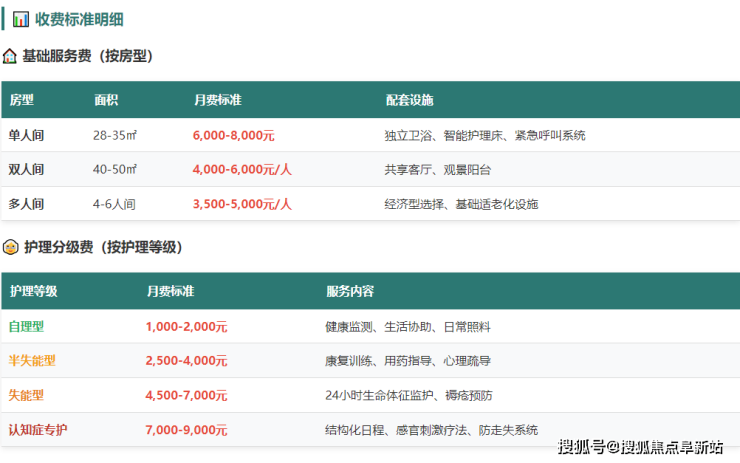This screenshot has height=463, width=740.
Task: Select the 双人间 row label
Action: click(x=27, y=169)
